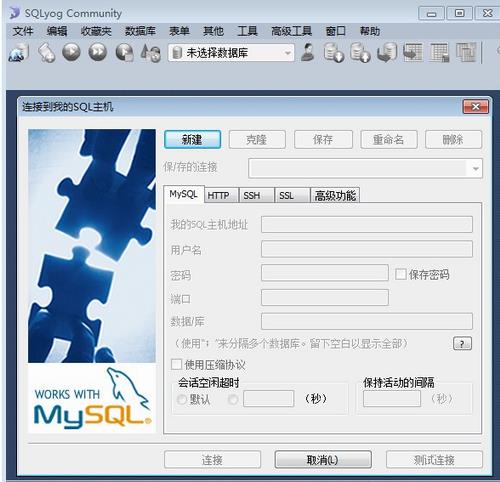Click the 测试连接 button
Viewport: 500px width, 482px height.
tap(434, 460)
